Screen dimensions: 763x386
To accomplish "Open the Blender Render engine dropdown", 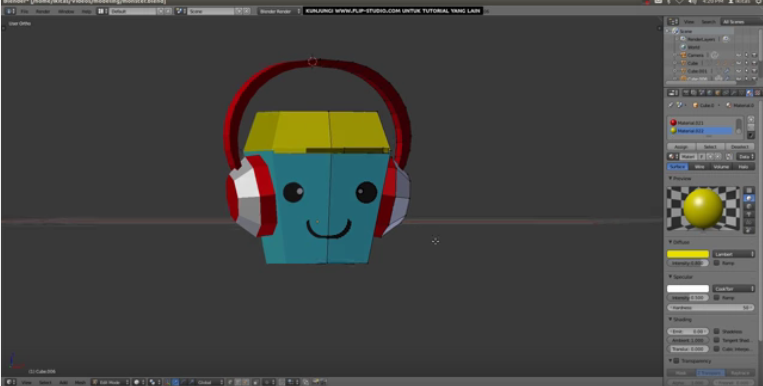I will [279, 11].
